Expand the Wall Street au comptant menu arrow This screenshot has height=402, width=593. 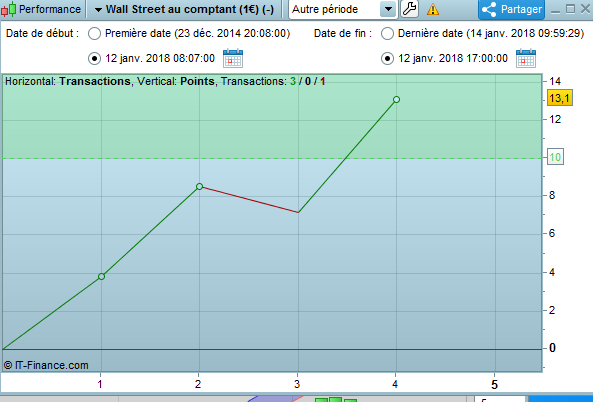[x=98, y=10]
